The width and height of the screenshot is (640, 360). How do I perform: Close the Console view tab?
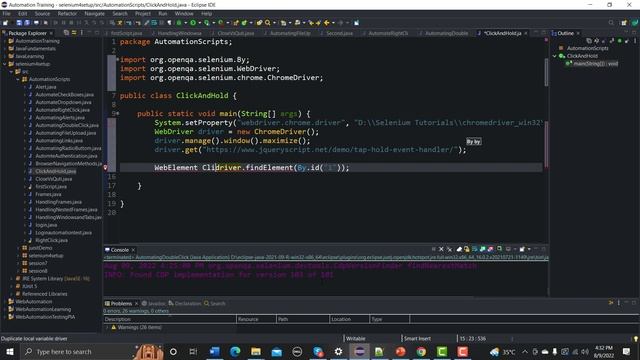click(x=133, y=250)
